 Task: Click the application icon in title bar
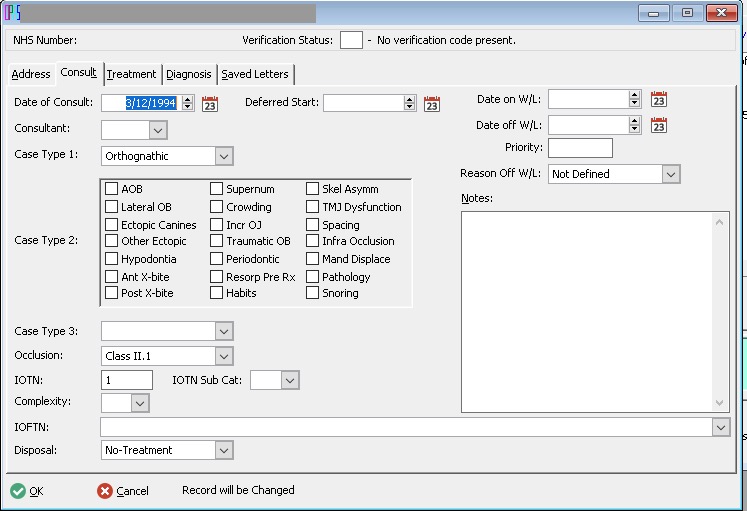point(12,13)
